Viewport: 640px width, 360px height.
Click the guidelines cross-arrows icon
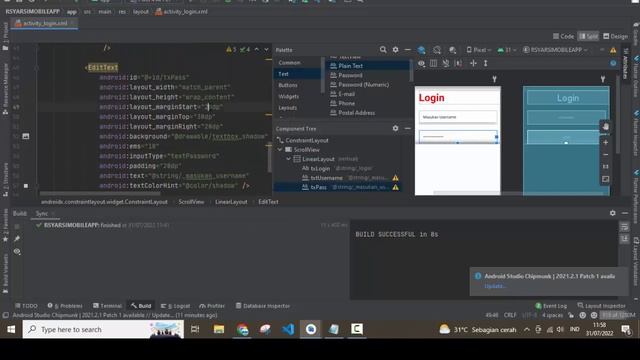point(473,63)
